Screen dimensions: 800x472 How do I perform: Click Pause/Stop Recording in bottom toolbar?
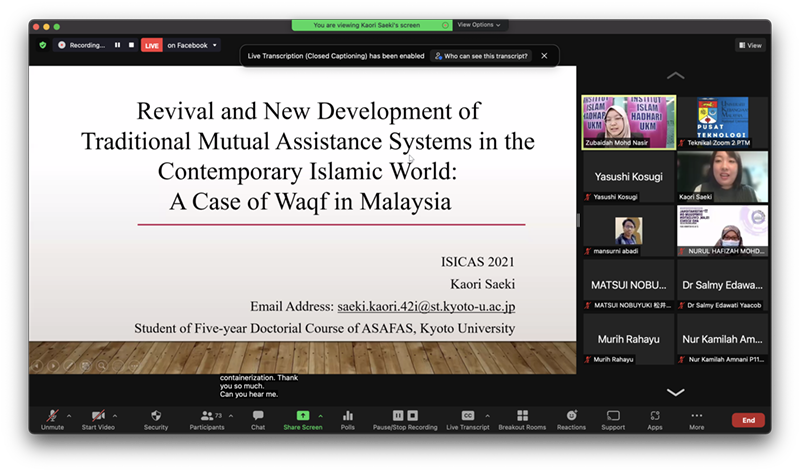405,418
